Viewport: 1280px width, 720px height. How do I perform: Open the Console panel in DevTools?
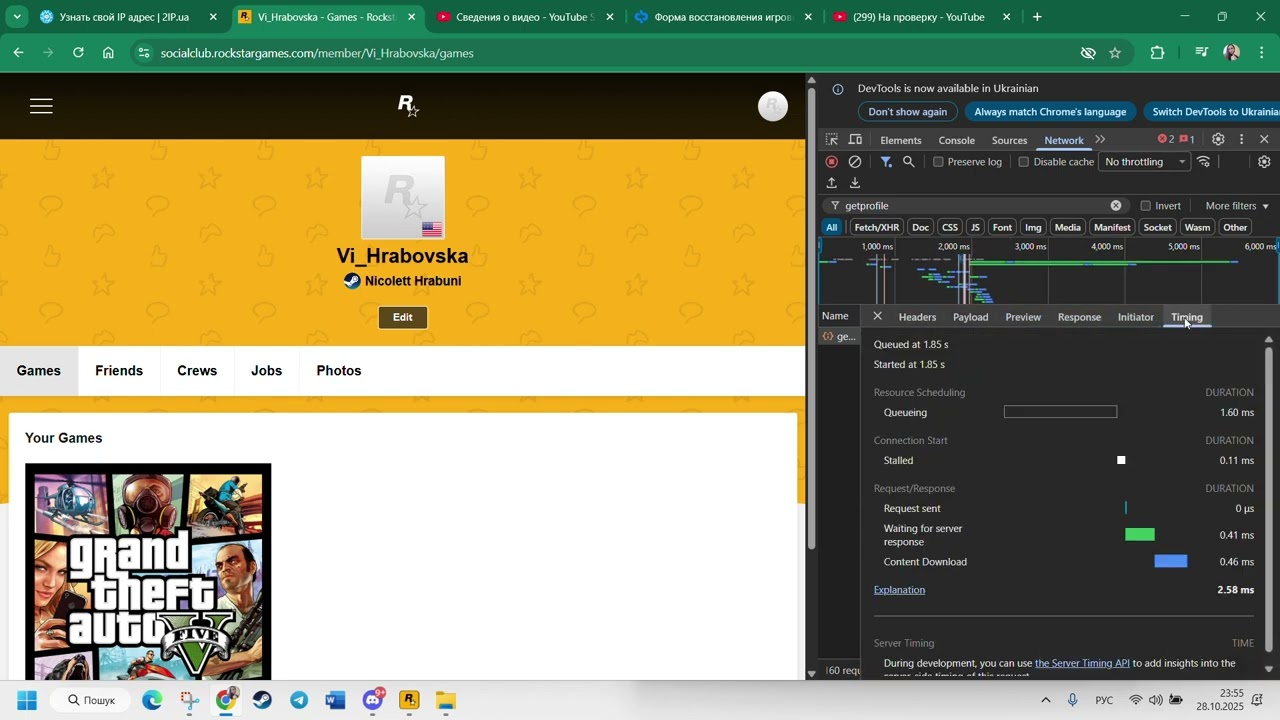(956, 140)
